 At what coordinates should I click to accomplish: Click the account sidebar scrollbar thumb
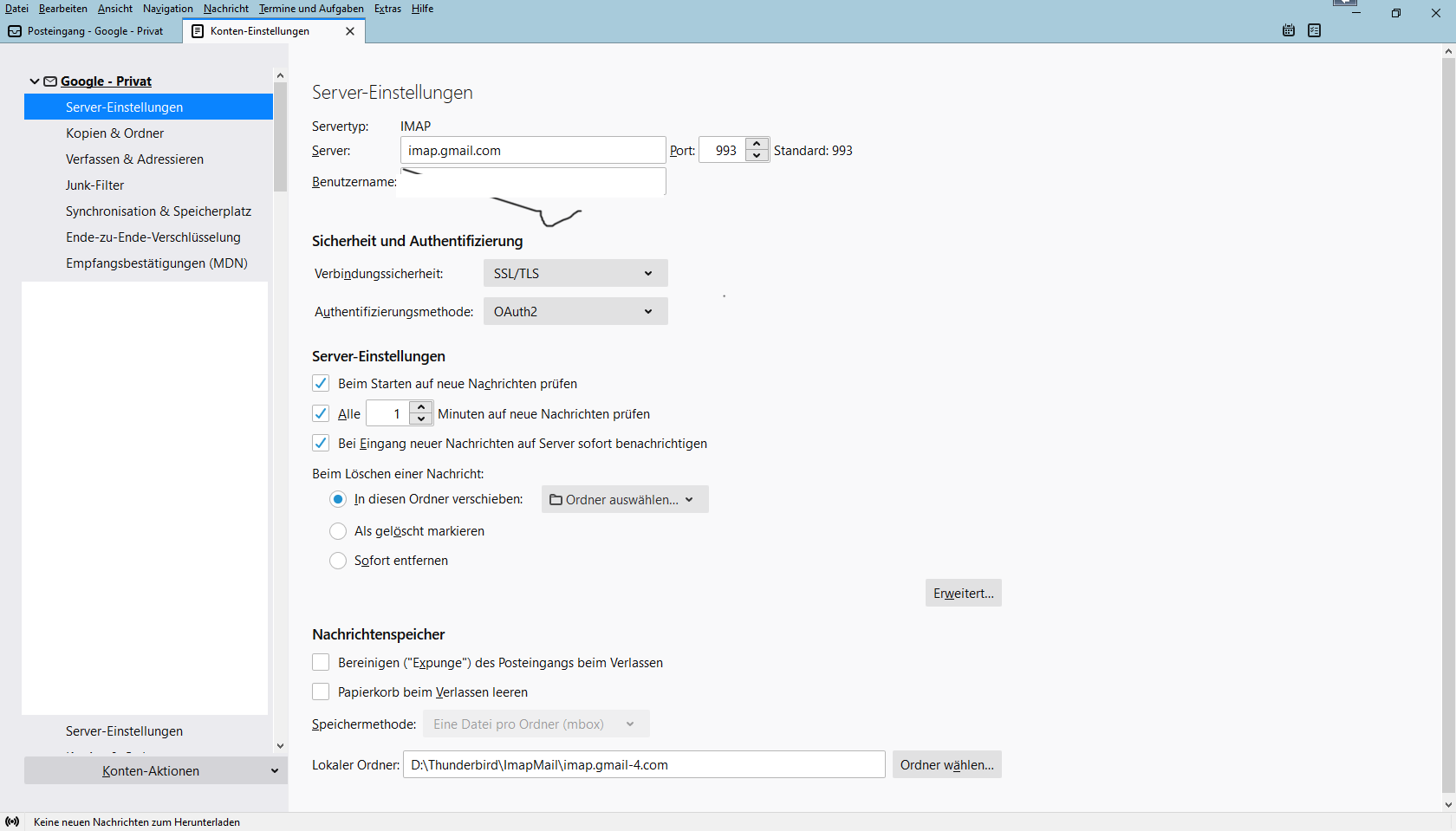pyautogui.click(x=280, y=137)
